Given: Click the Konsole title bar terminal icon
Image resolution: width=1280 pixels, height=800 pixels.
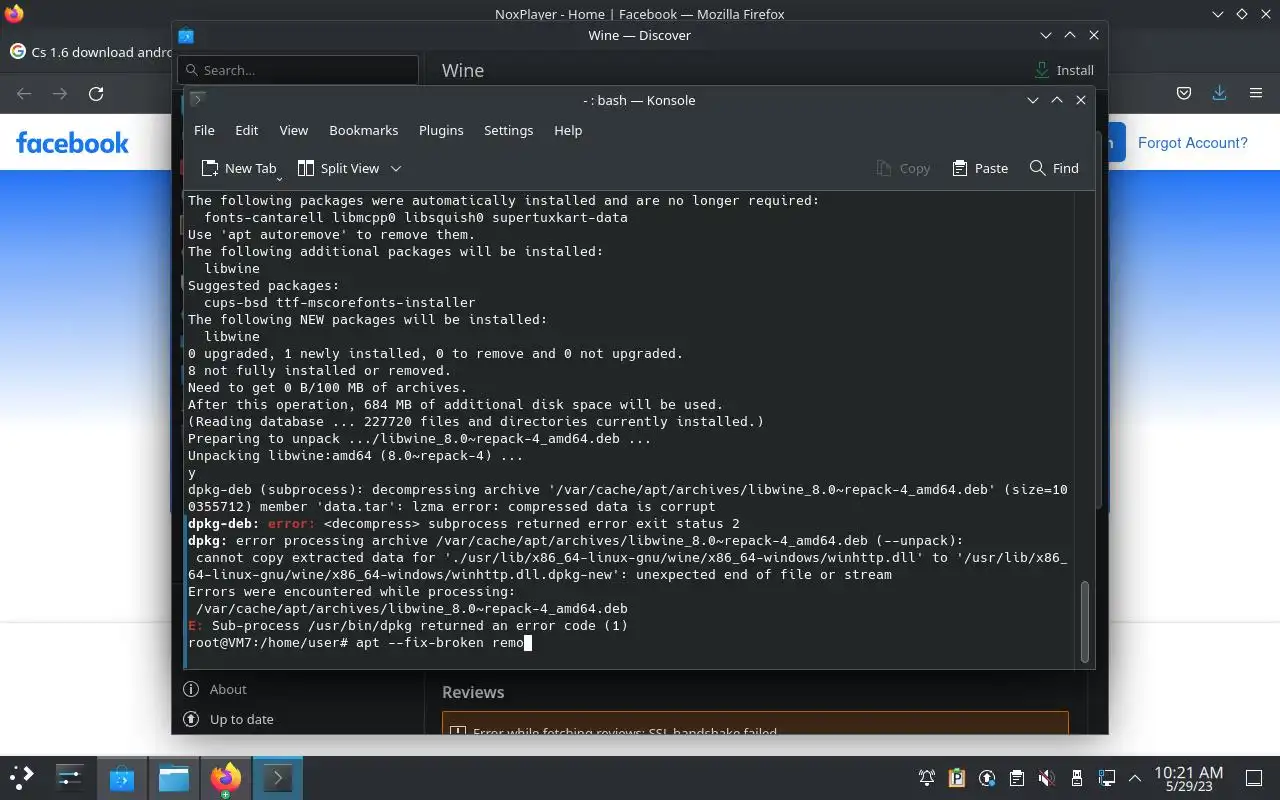Looking at the screenshot, I should pyautogui.click(x=197, y=99).
